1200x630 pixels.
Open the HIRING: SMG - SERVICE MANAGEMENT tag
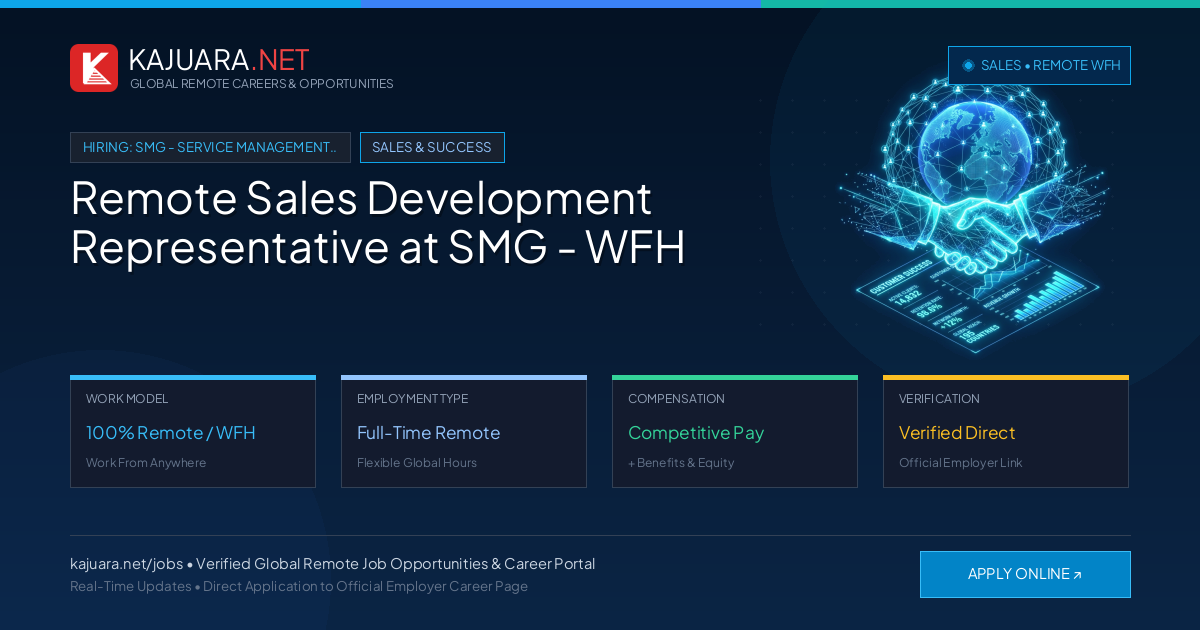(210, 147)
